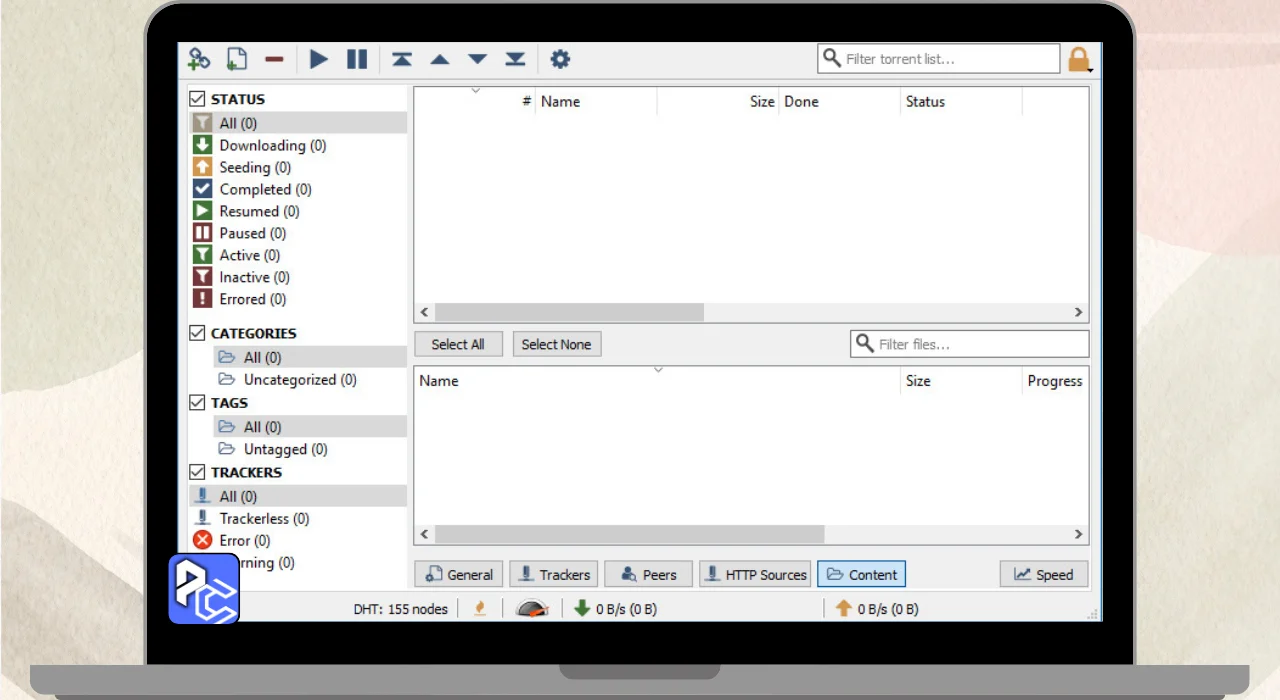The image size is (1280, 700).
Task: Click the orange upload speed arrow
Action: [x=844, y=608]
